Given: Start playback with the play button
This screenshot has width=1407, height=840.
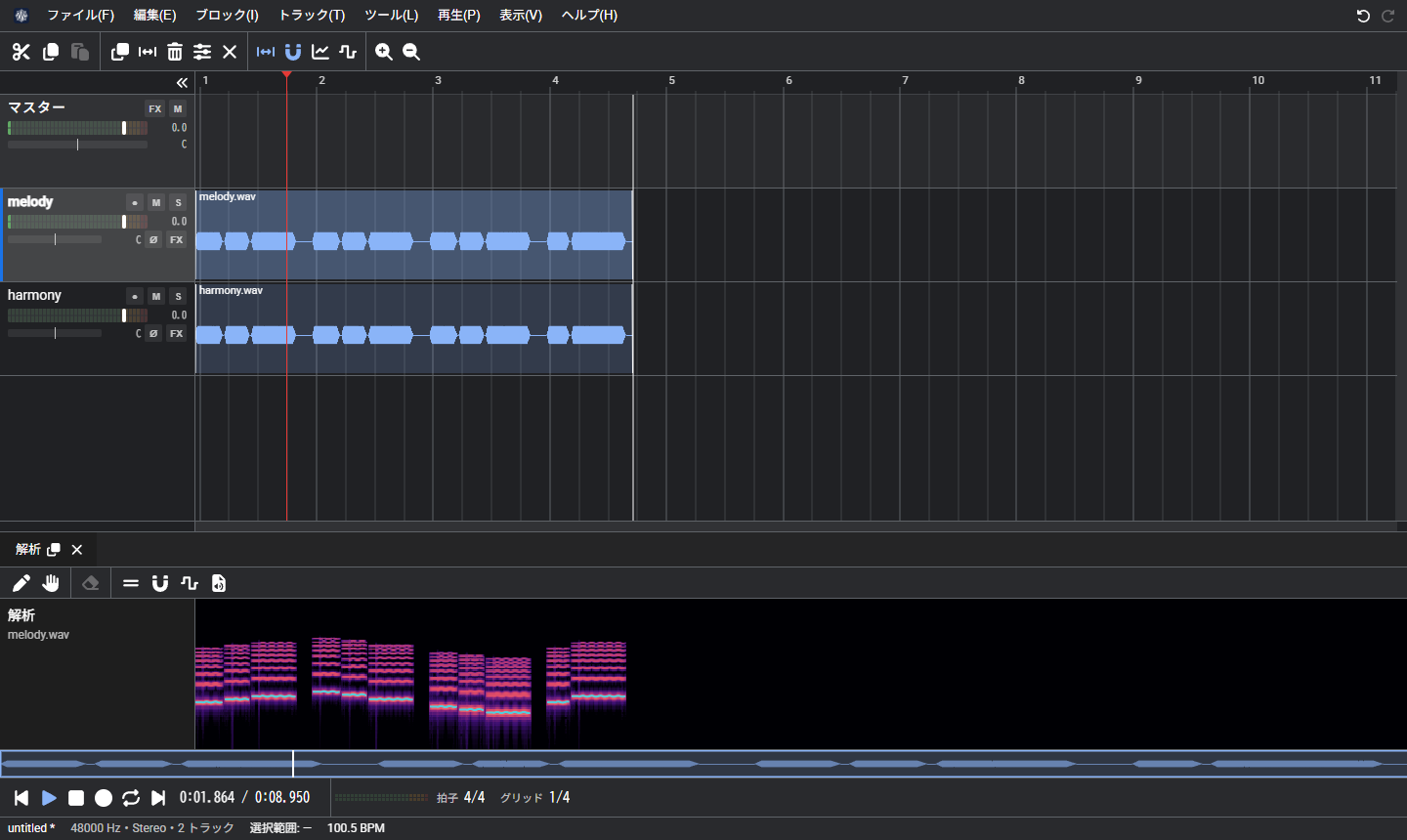Looking at the screenshot, I should [x=49, y=798].
